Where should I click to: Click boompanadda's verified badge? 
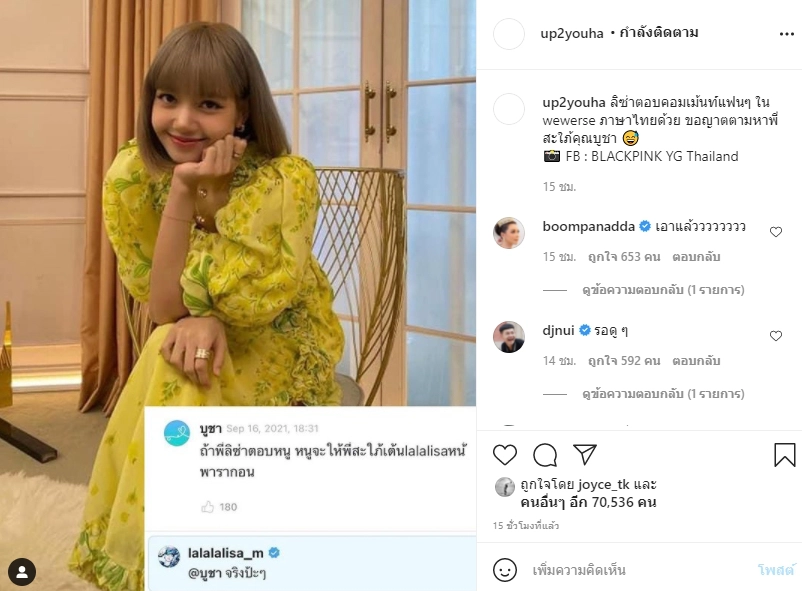644,227
